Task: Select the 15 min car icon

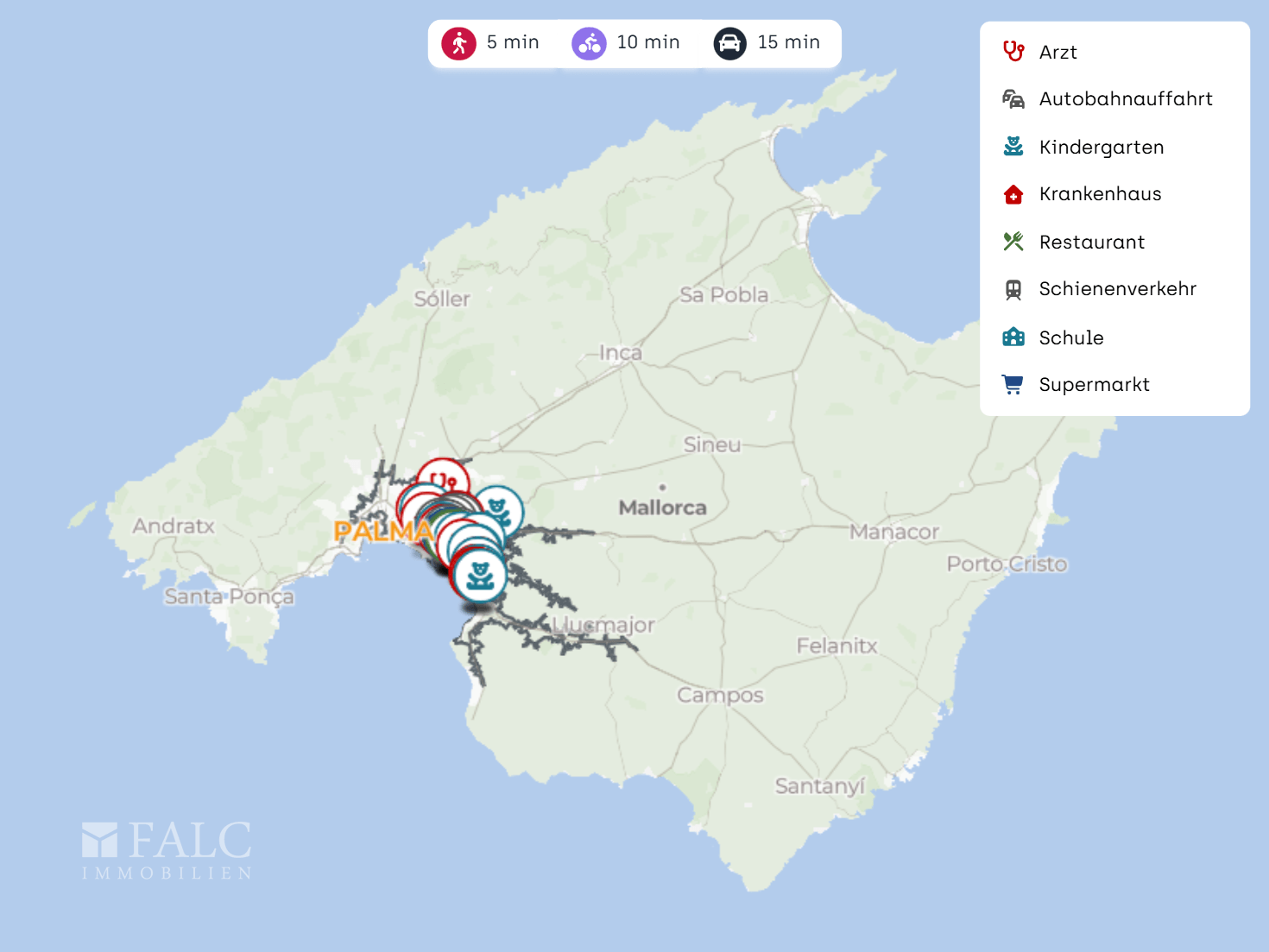Action: point(729,43)
